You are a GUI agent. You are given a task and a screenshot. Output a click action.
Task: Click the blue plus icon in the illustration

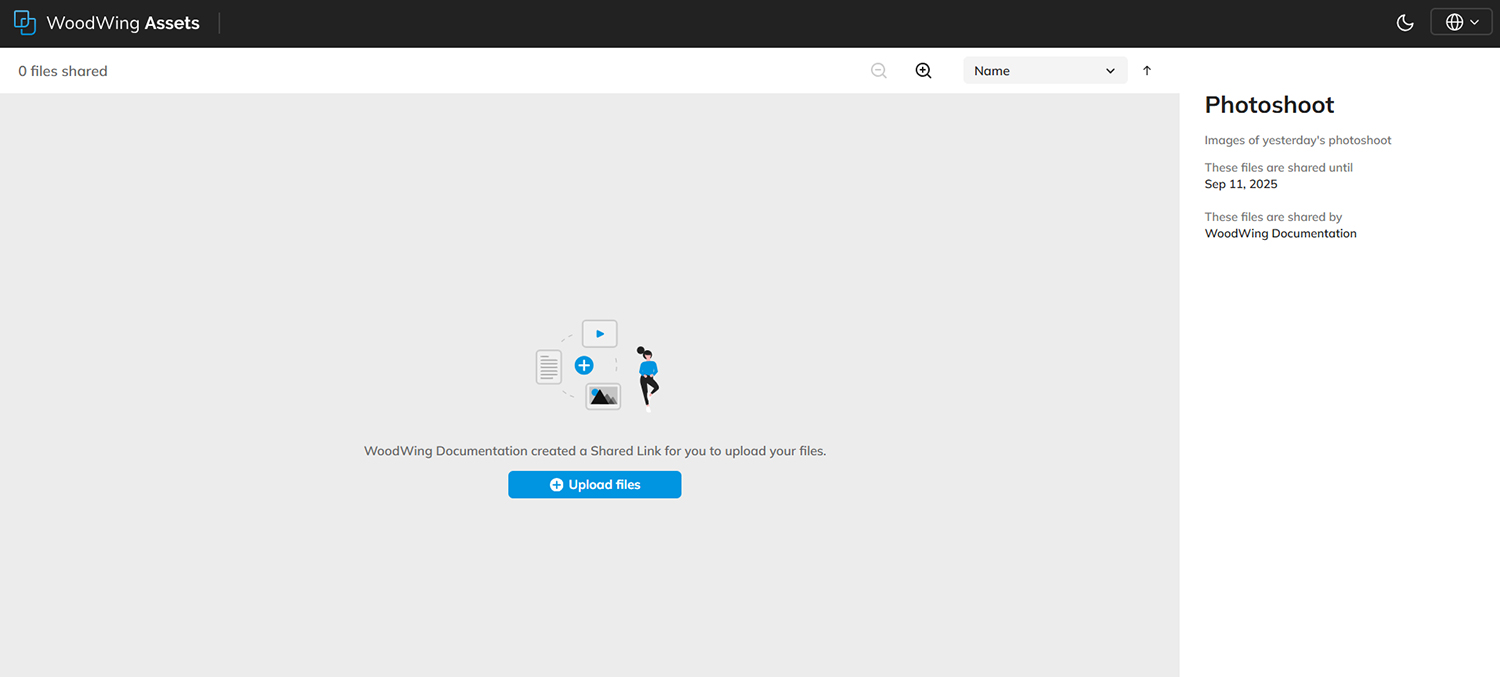[584, 366]
